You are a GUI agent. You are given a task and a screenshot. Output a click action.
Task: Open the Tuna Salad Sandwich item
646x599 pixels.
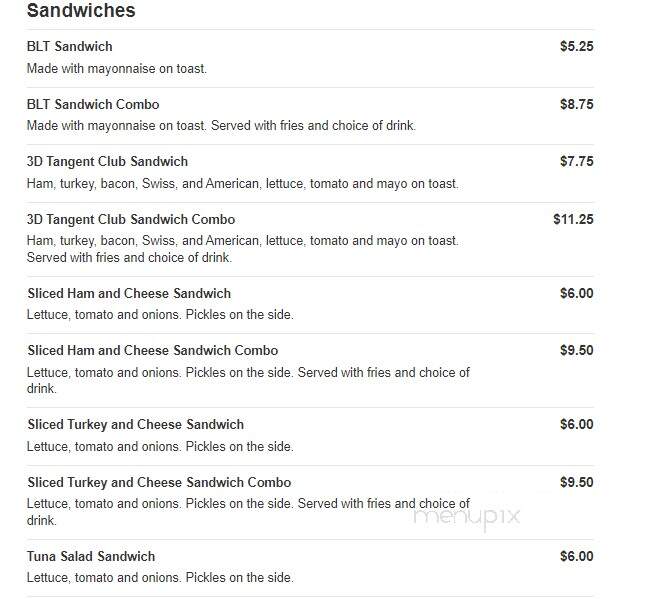(91, 556)
